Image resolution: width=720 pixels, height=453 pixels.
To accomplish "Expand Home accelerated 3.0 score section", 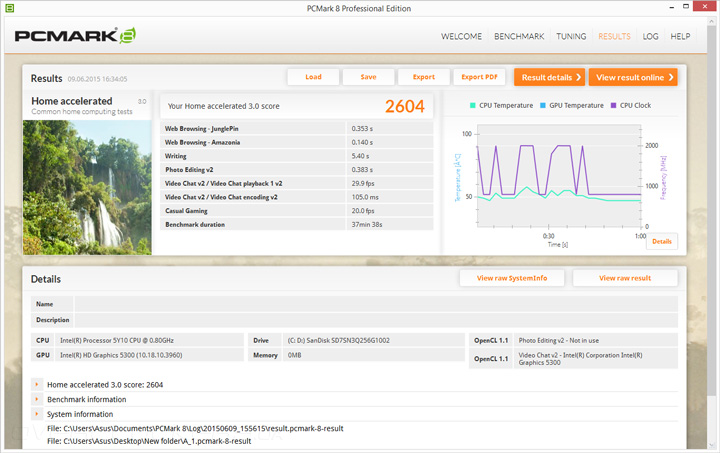I will point(37,385).
